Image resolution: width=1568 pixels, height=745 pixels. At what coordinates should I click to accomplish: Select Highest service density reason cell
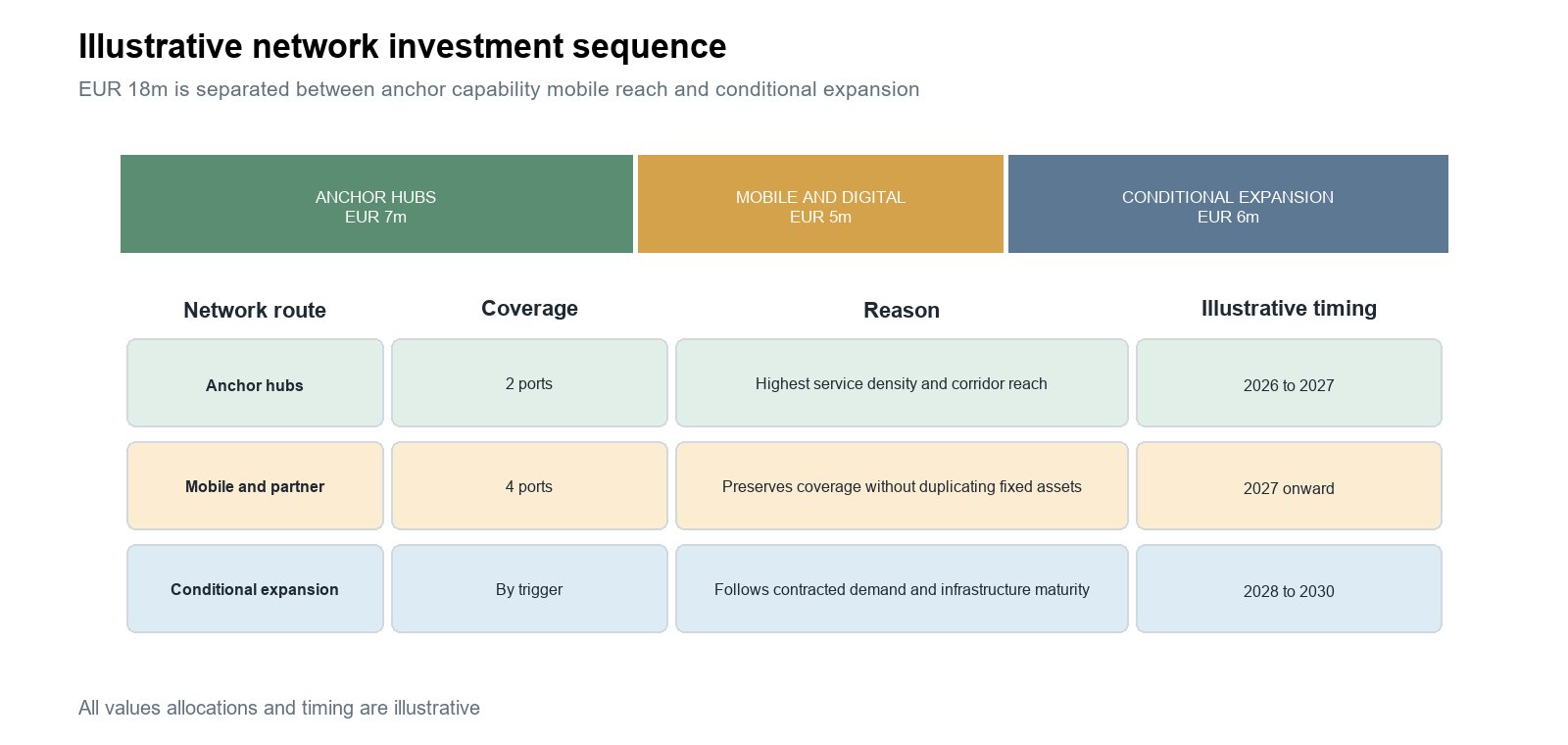click(x=902, y=383)
